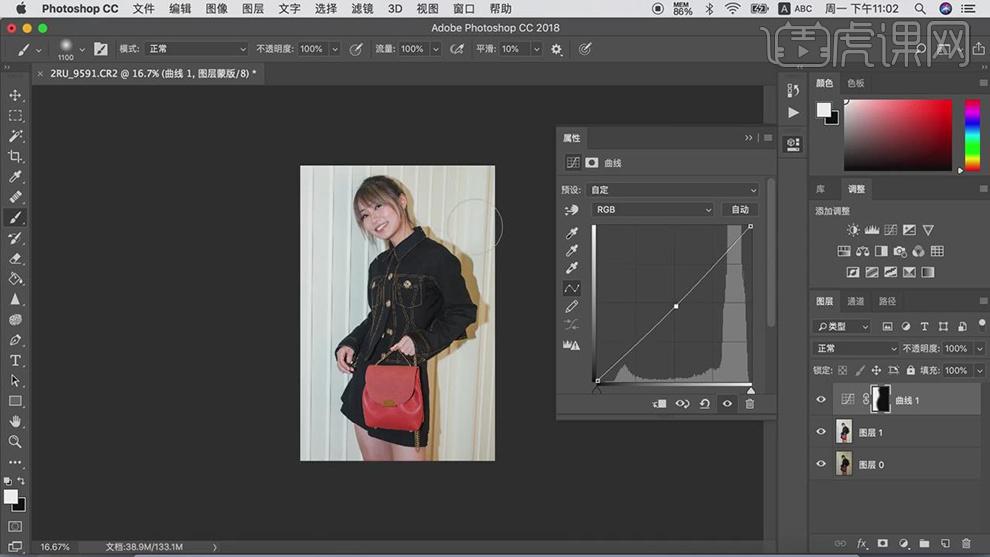990x557 pixels.
Task: Open the layer blend mode dropdown 正常
Action: click(x=856, y=349)
